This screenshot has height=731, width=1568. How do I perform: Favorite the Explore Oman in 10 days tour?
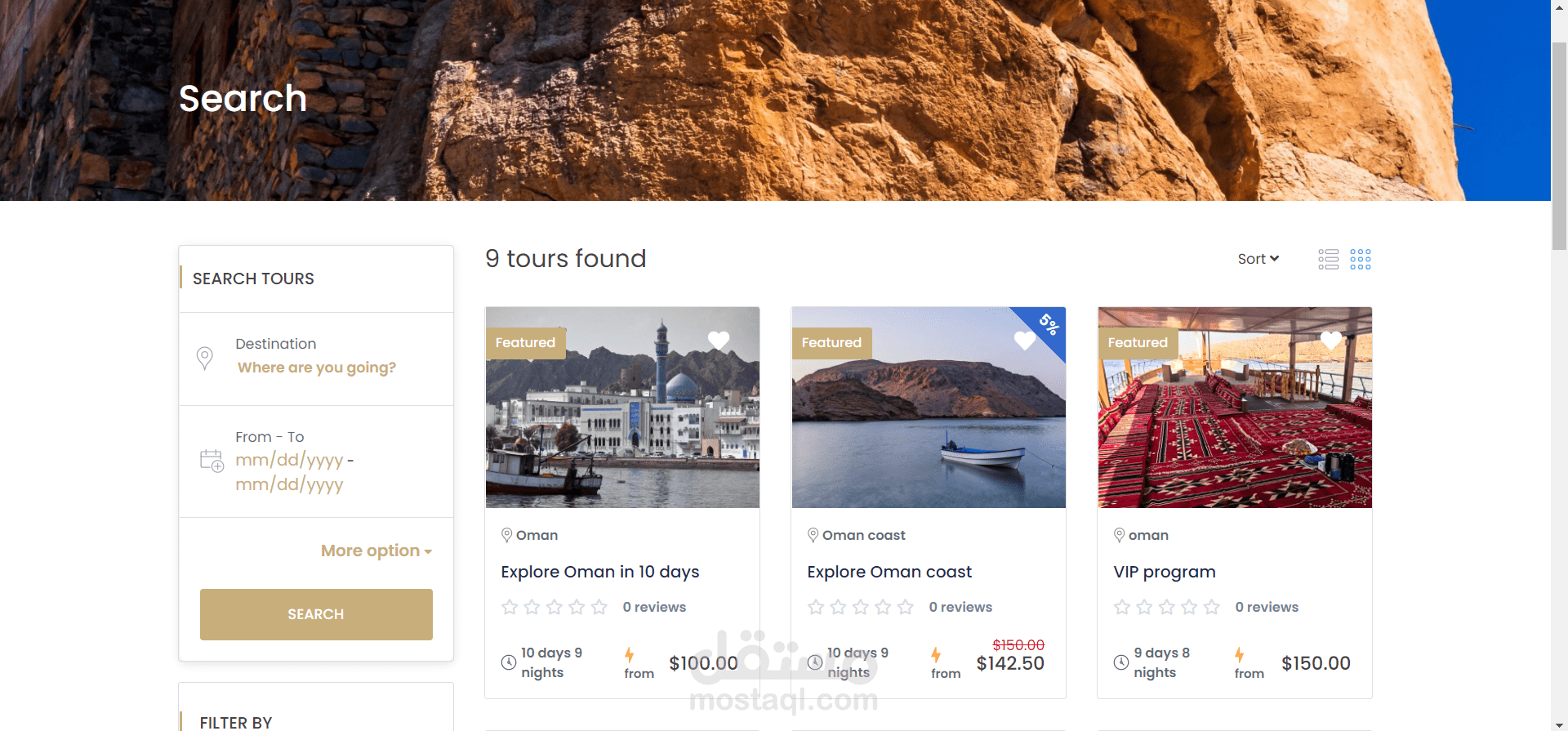tap(719, 340)
